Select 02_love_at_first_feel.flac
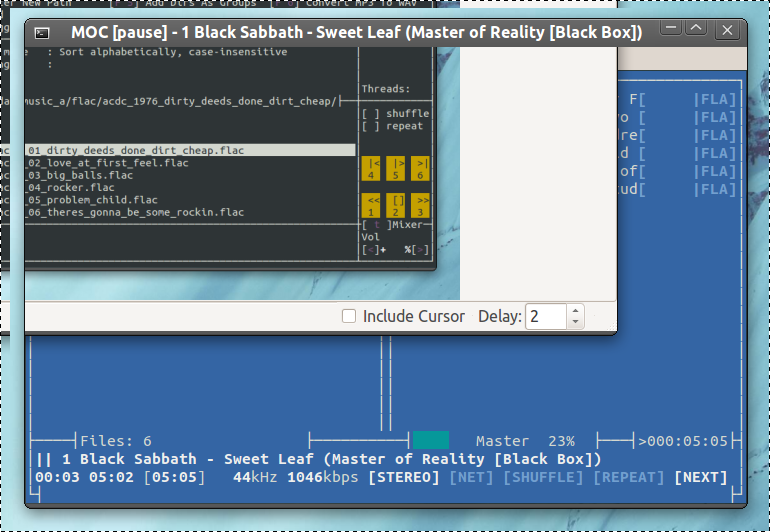 (x=108, y=163)
